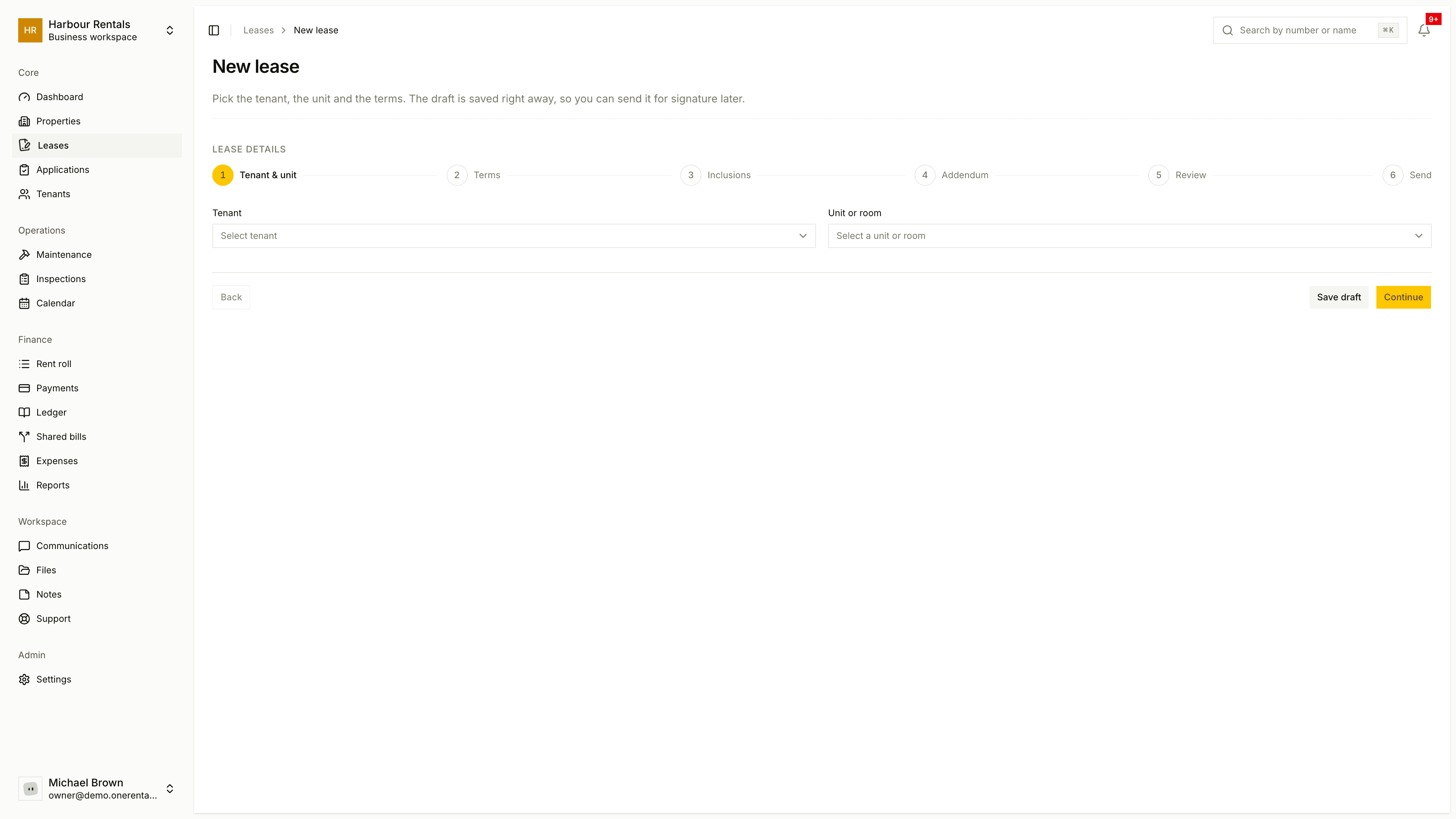Click the Inspections checklist icon
1456x819 pixels.
pyautogui.click(x=24, y=279)
